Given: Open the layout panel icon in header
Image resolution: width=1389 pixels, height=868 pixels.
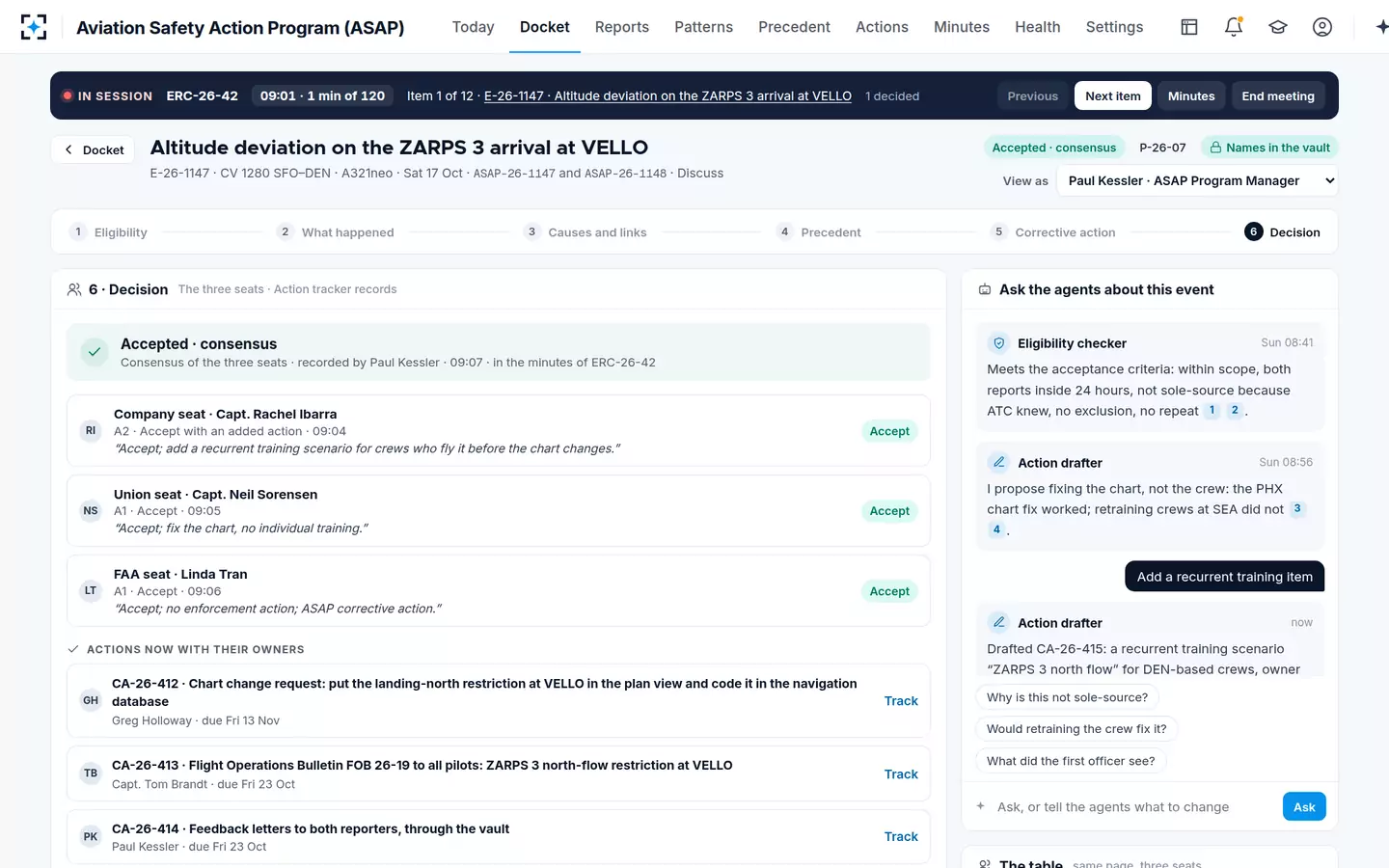Looking at the screenshot, I should pos(1189,27).
